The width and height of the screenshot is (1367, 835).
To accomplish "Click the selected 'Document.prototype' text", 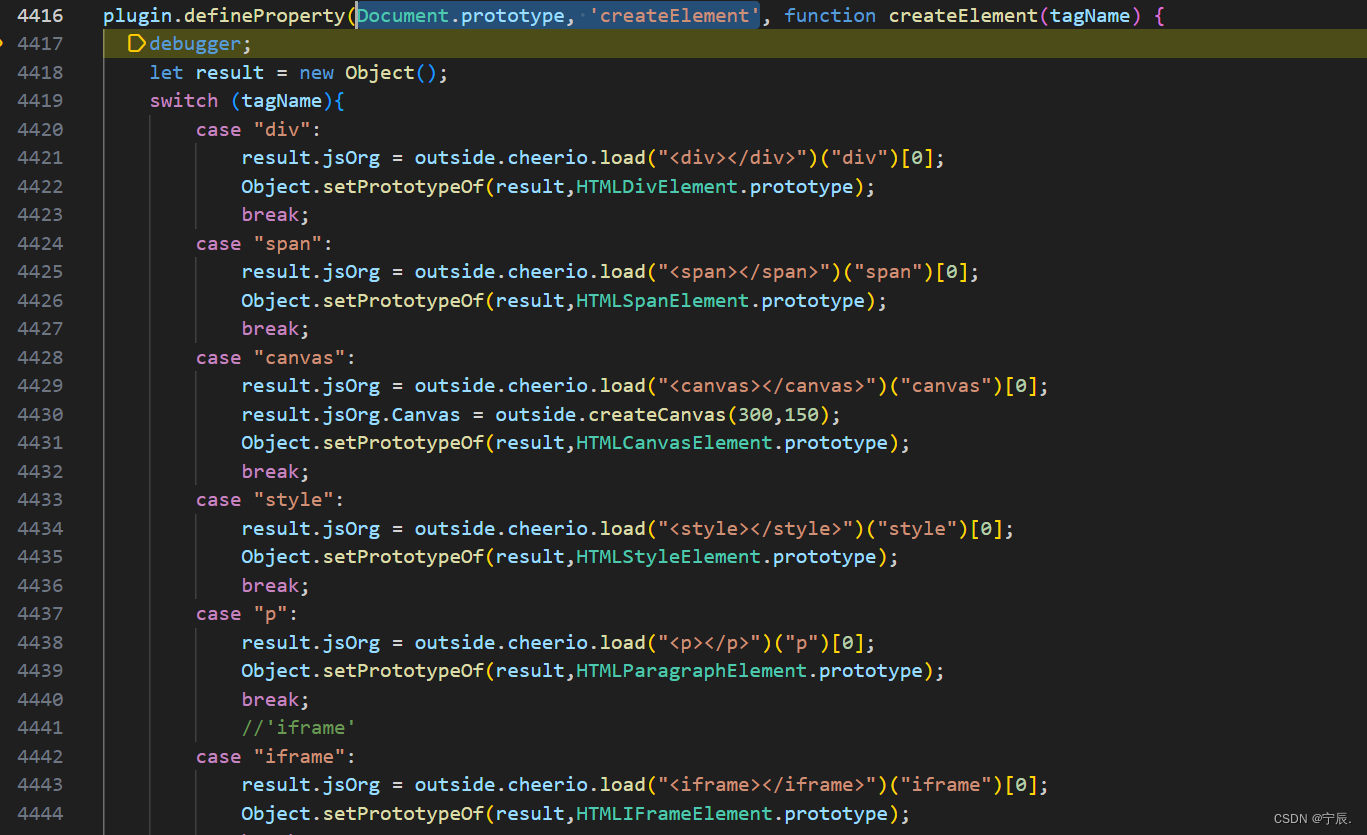I will point(461,16).
